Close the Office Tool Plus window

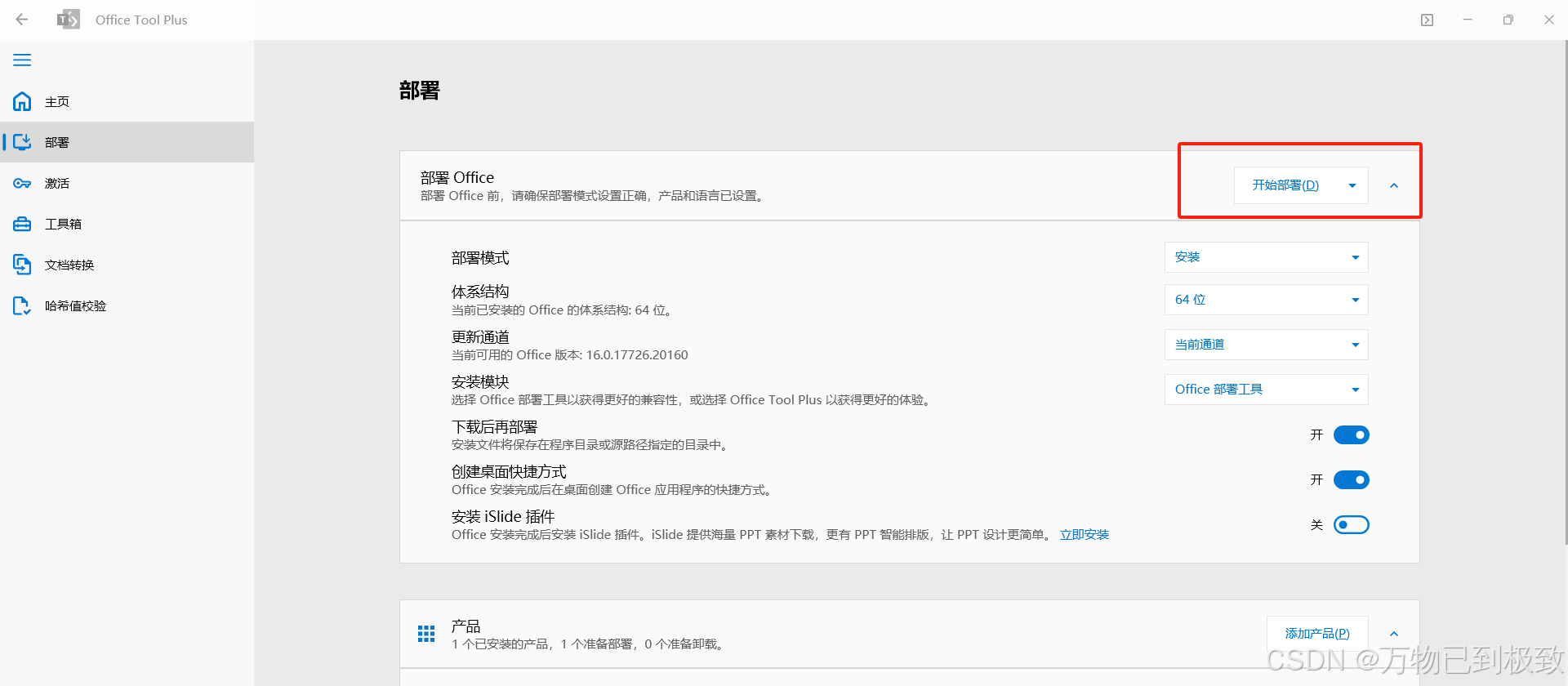pyautogui.click(x=1549, y=20)
